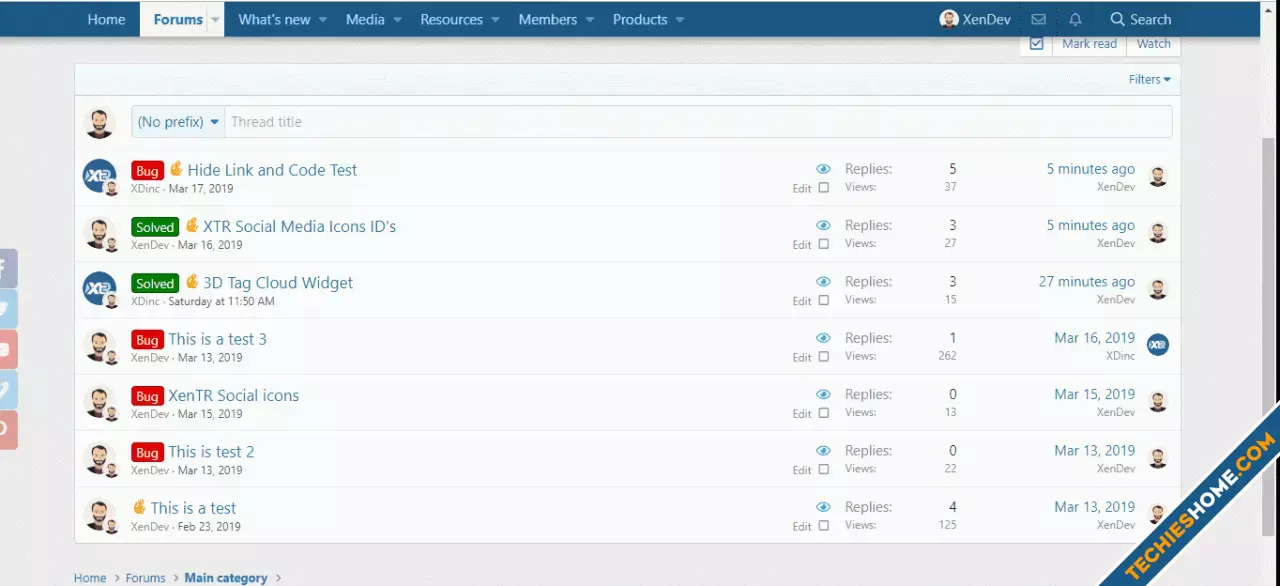Screen dimensions: 1280x586
Task: Open the Members navigation tab
Action: [547, 19]
